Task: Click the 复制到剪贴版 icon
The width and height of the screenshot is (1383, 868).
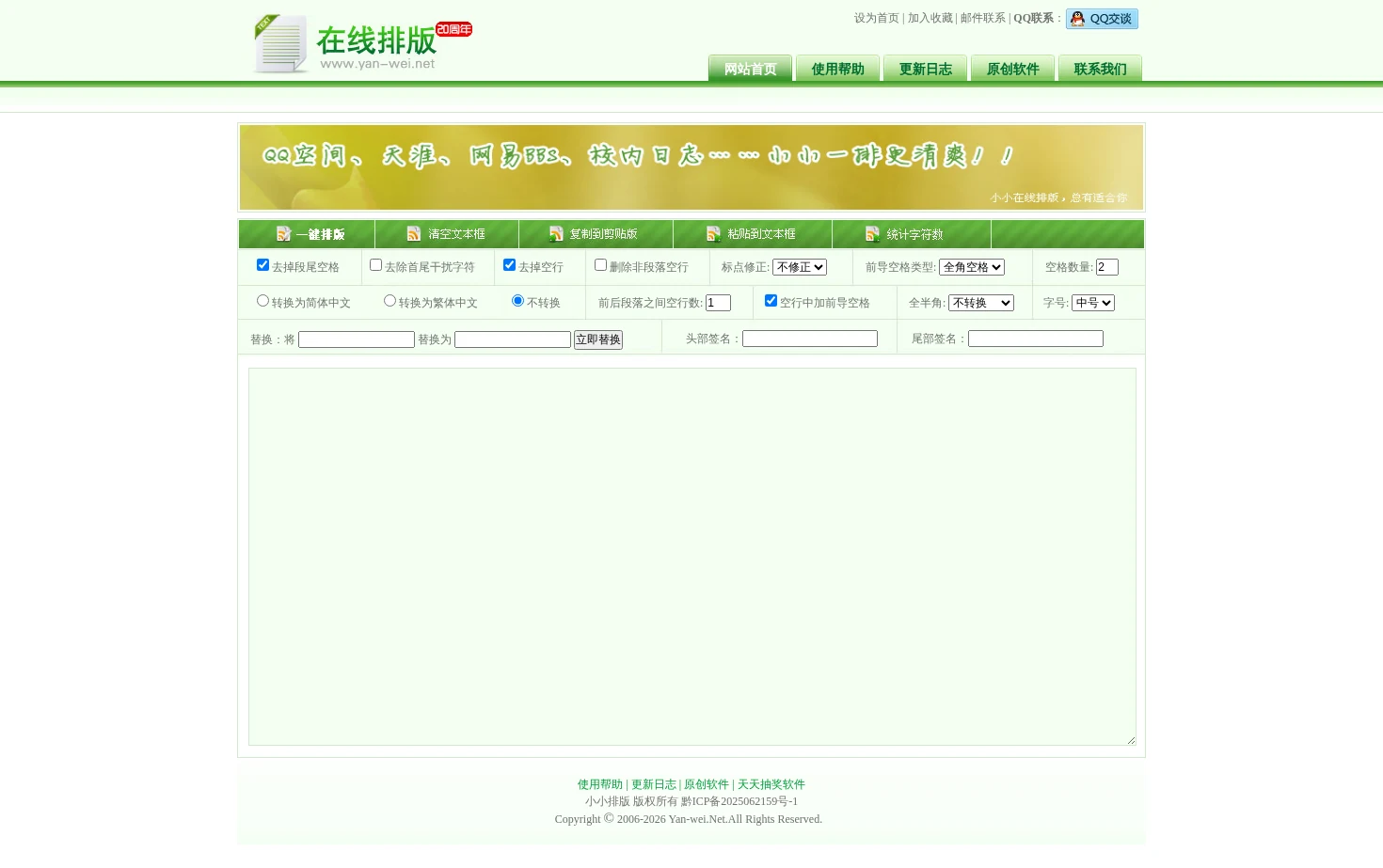Action: tap(556, 233)
